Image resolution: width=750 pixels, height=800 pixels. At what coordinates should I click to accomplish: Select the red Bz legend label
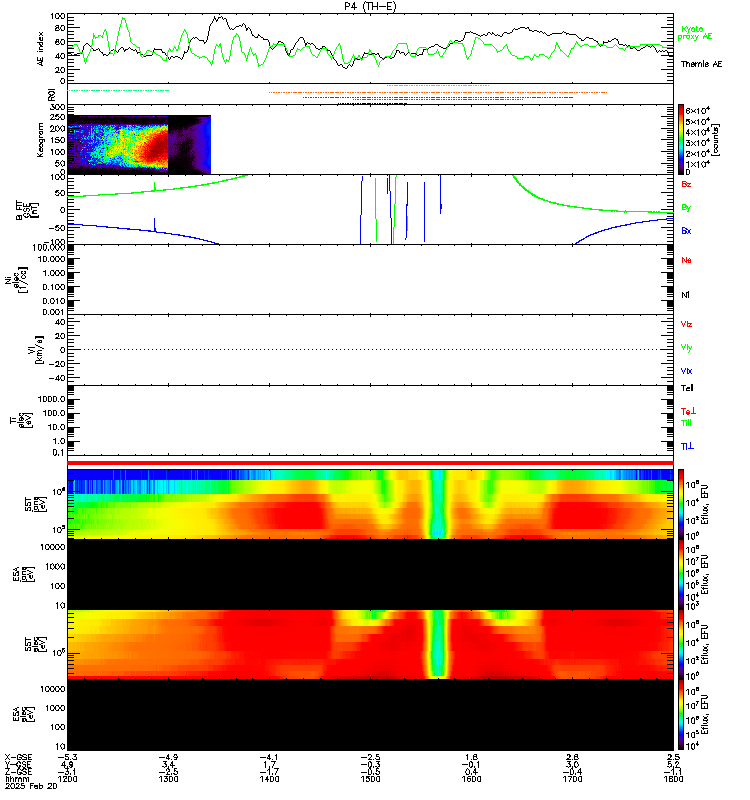tap(686, 184)
